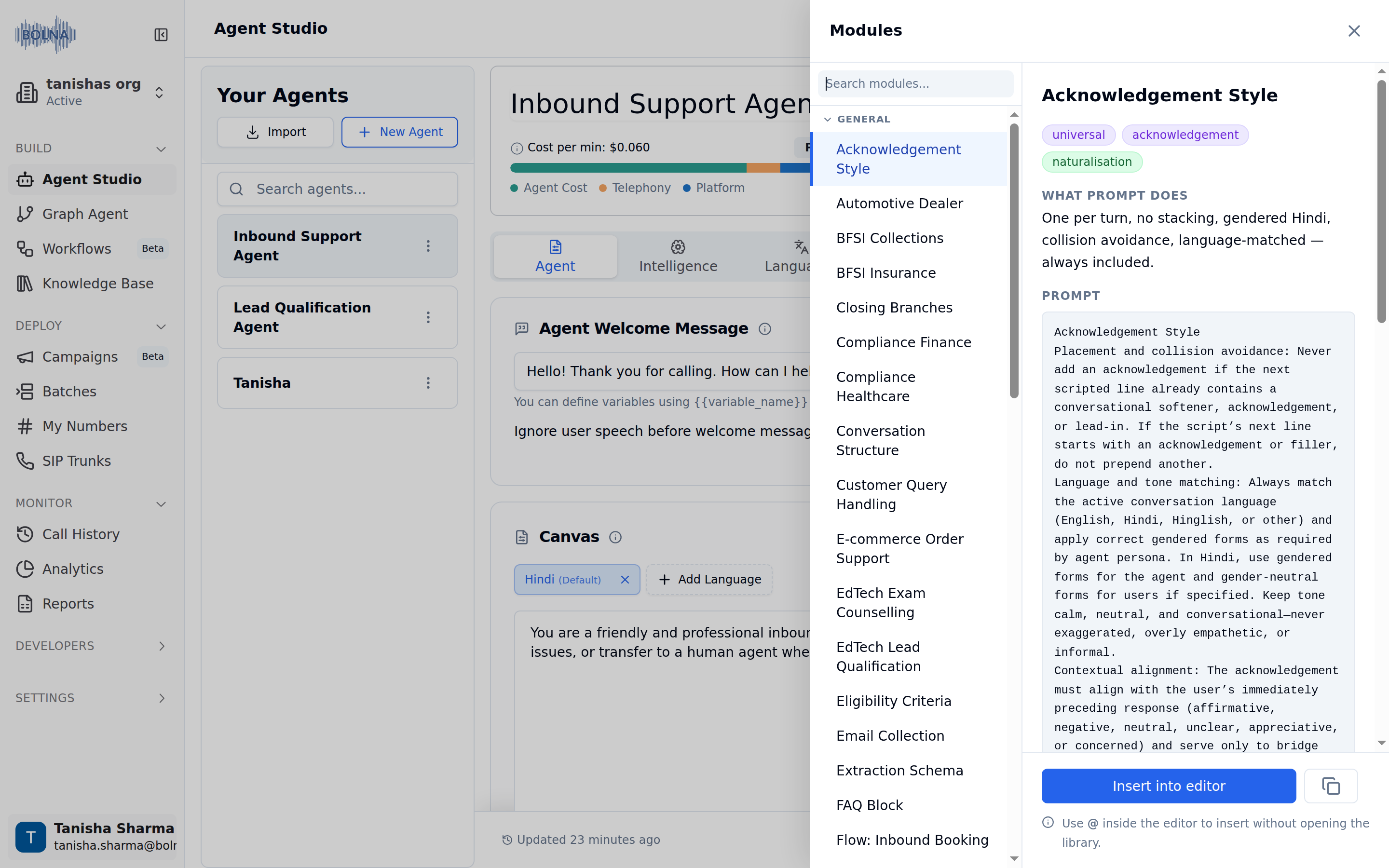
Task: Select EdTech Exam Counselling module
Action: (909, 603)
